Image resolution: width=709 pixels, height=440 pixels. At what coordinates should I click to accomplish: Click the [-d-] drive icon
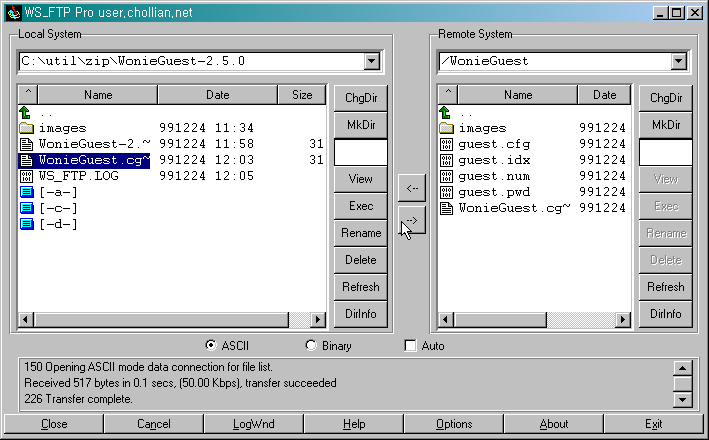(x=27, y=224)
